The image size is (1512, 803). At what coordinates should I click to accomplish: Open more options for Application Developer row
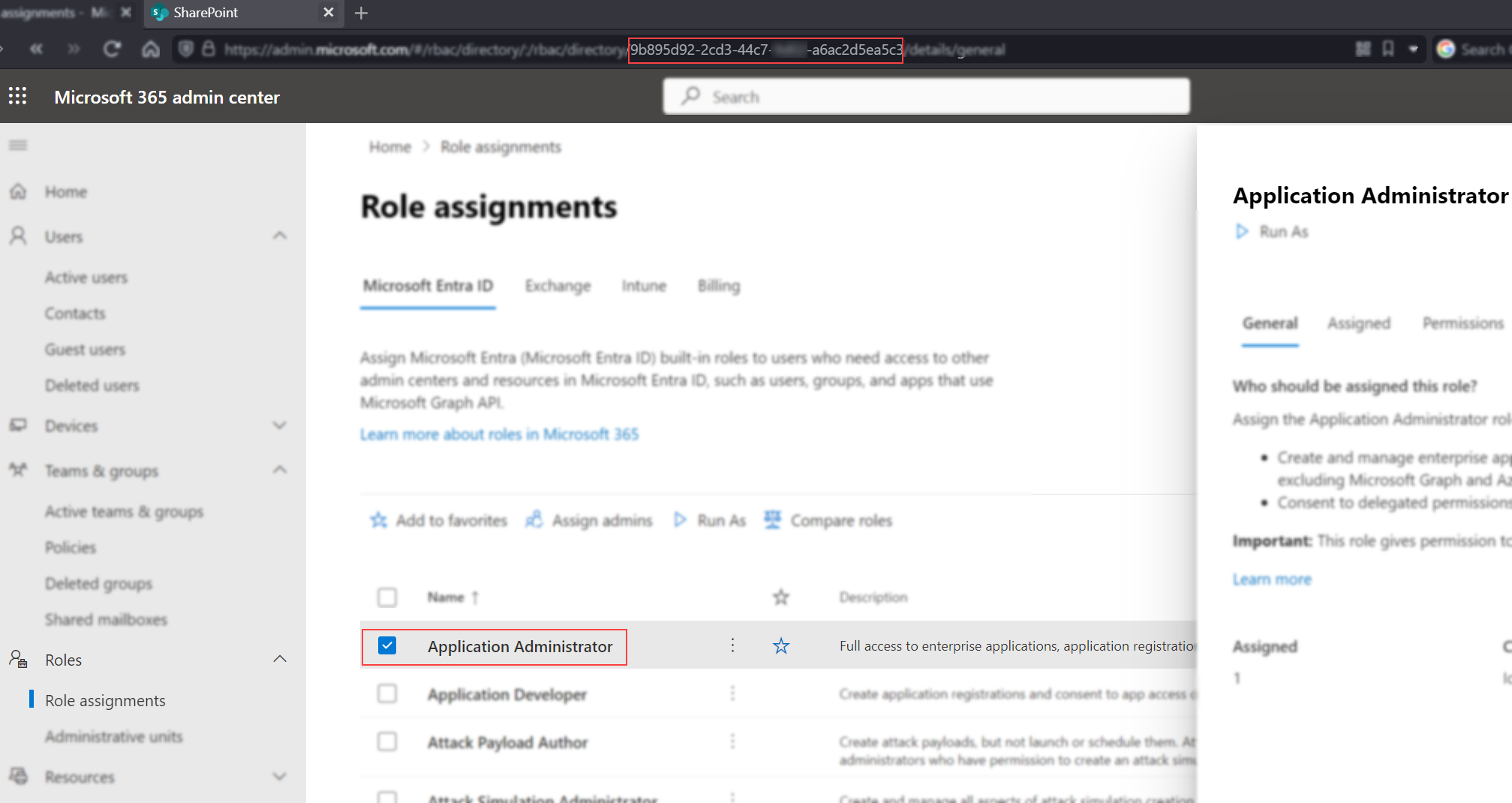732,693
